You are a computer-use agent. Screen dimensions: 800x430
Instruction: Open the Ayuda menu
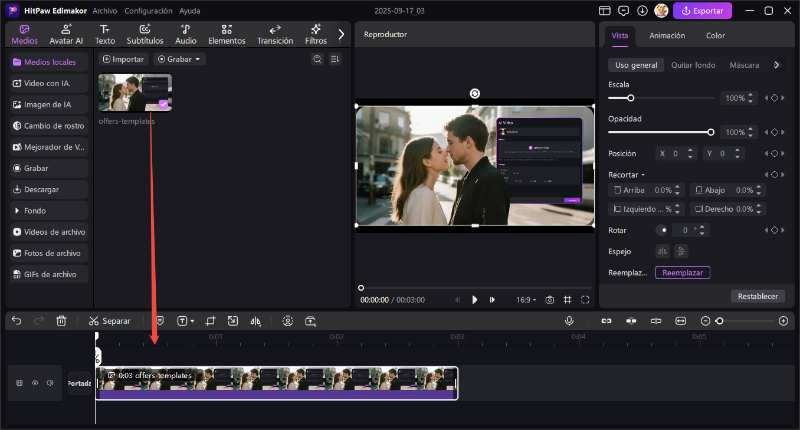click(x=189, y=11)
